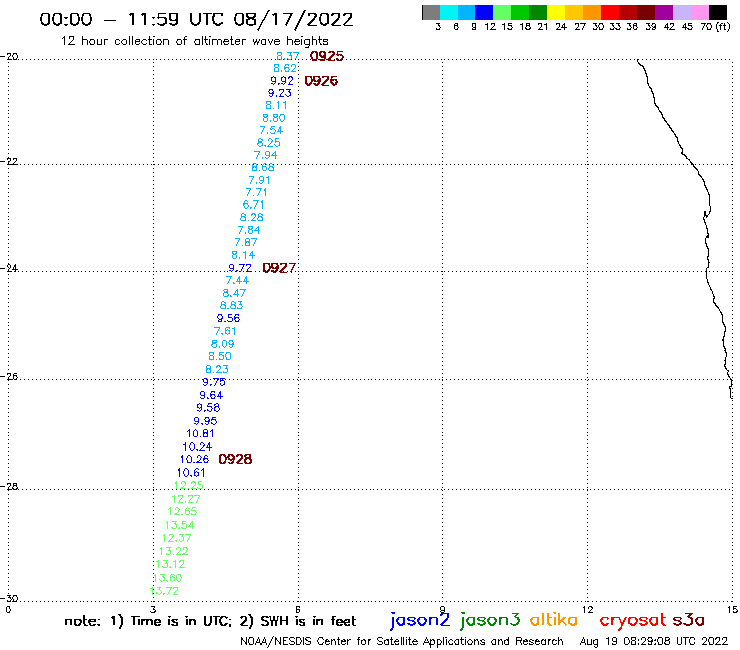Screen dimensions: 740x650
Task: Click the subtitle '12 hour collection of altimeter wave heights'
Action: click(194, 41)
